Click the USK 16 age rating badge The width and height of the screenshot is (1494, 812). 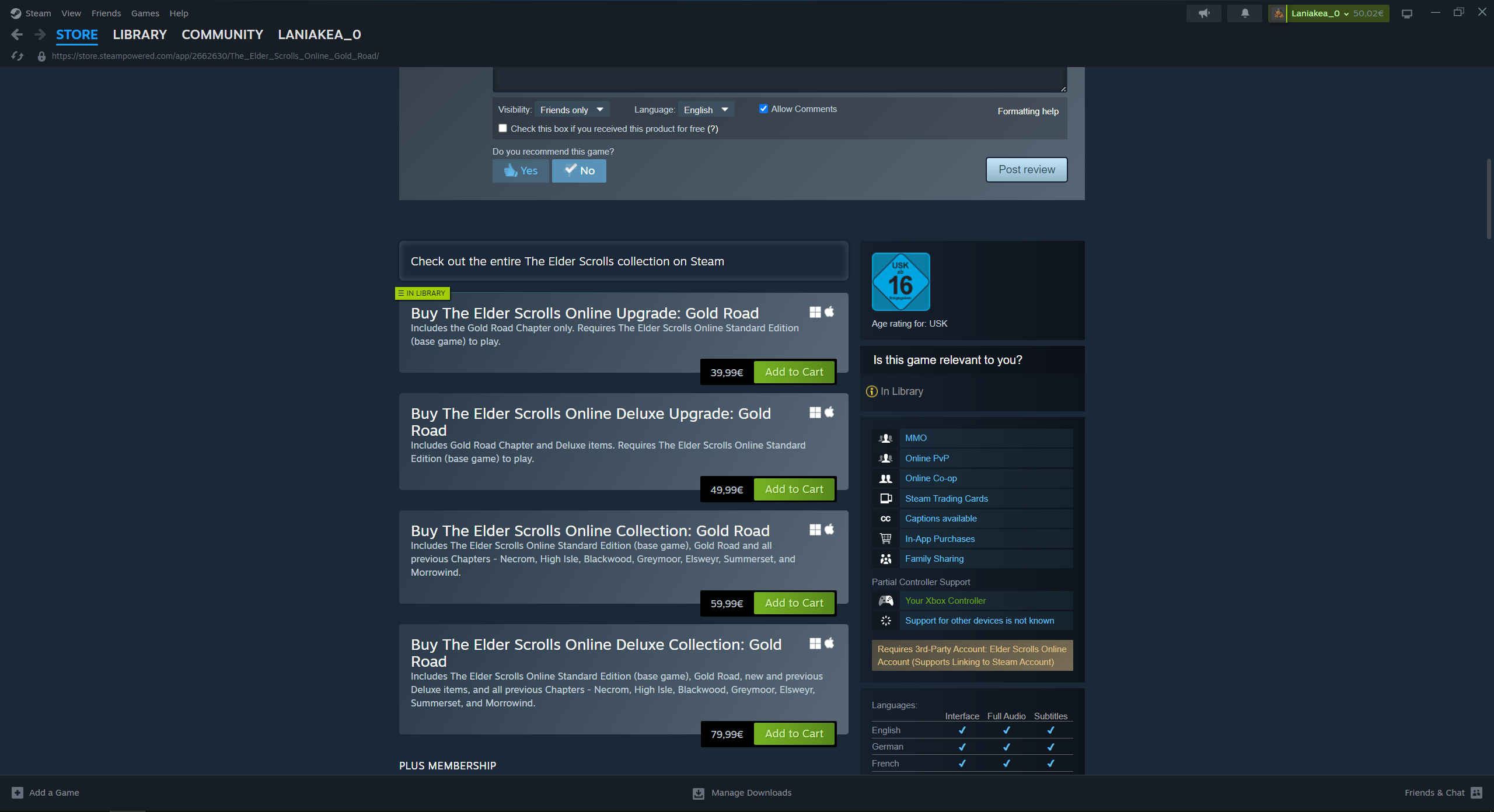coord(900,282)
